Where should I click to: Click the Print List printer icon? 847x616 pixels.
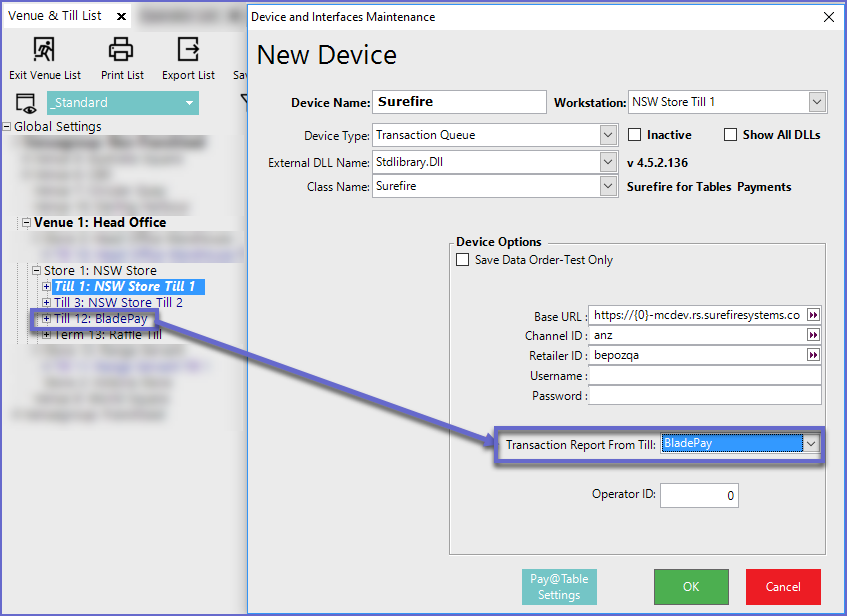121,49
